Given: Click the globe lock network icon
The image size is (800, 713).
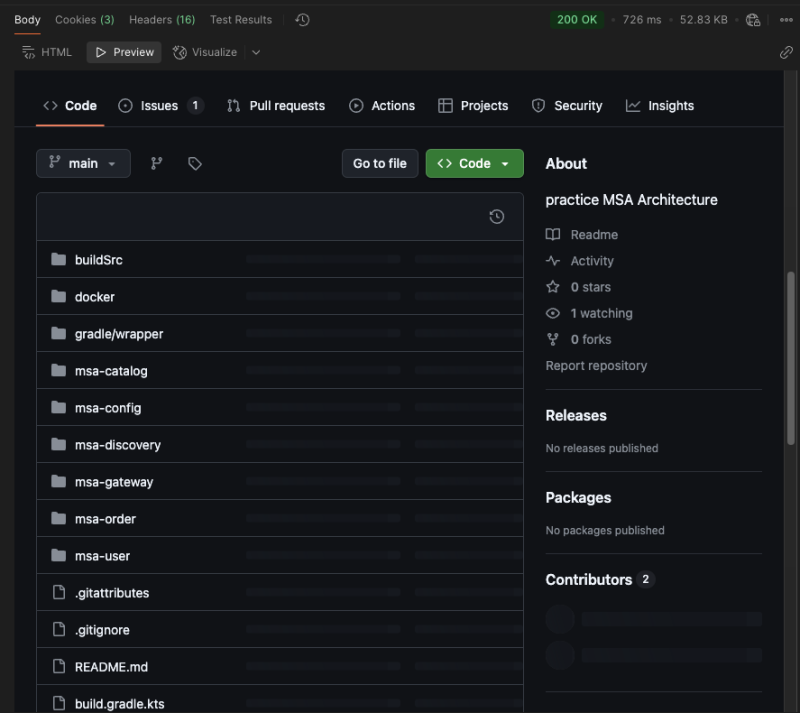Looking at the screenshot, I should pos(753,20).
